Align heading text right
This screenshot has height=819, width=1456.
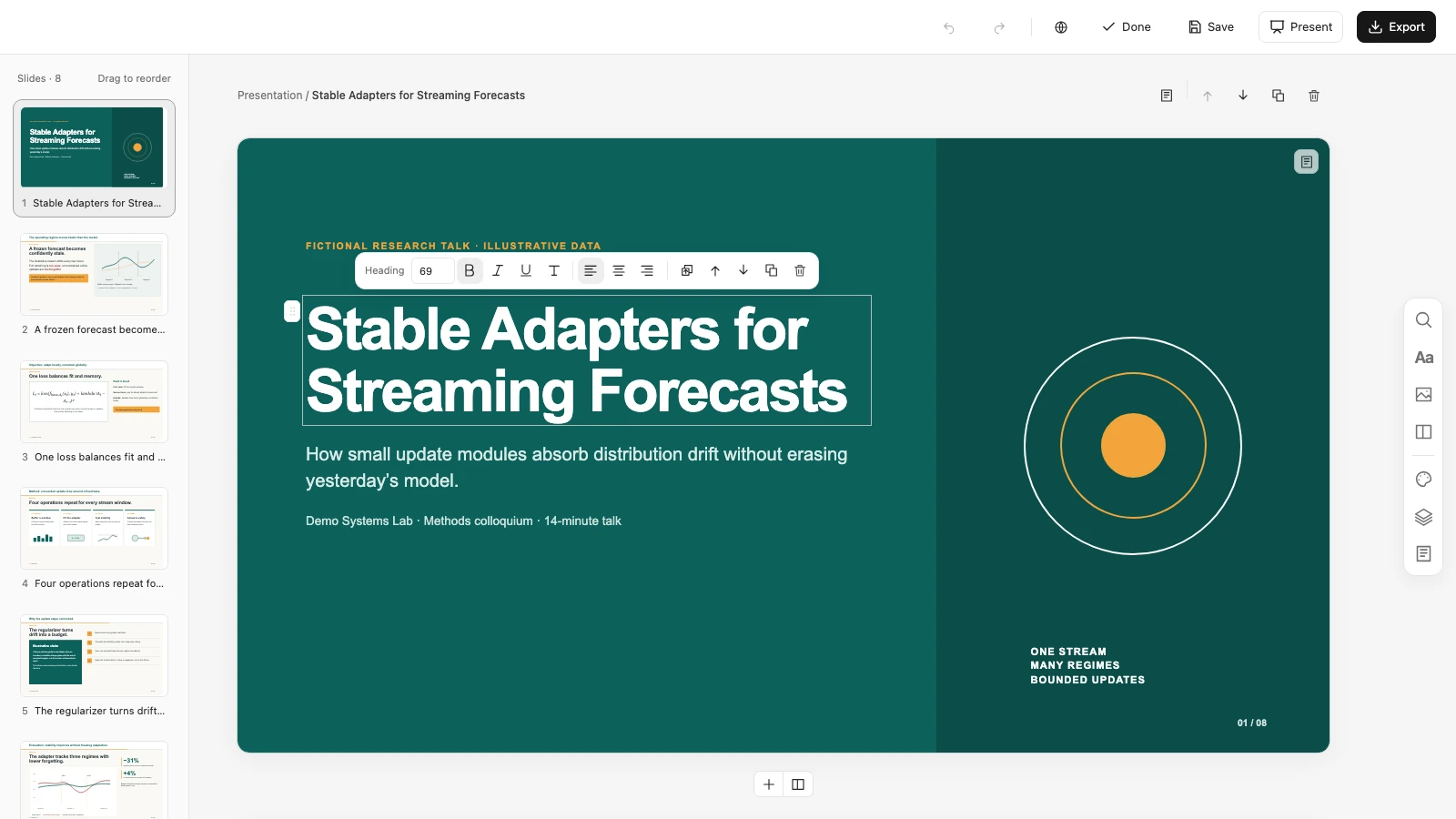pyautogui.click(x=647, y=270)
